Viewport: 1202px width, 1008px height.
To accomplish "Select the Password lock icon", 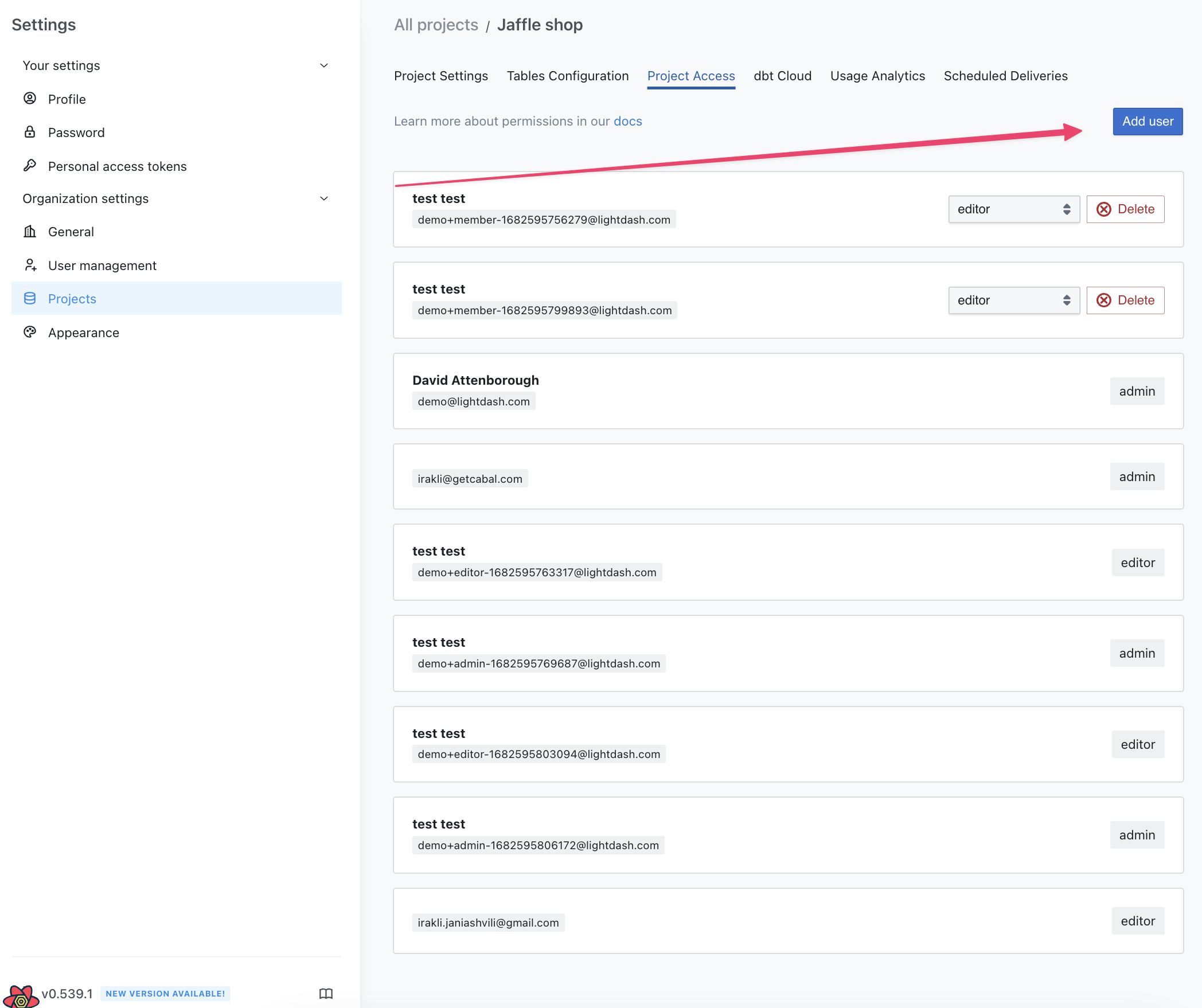I will click(x=30, y=132).
